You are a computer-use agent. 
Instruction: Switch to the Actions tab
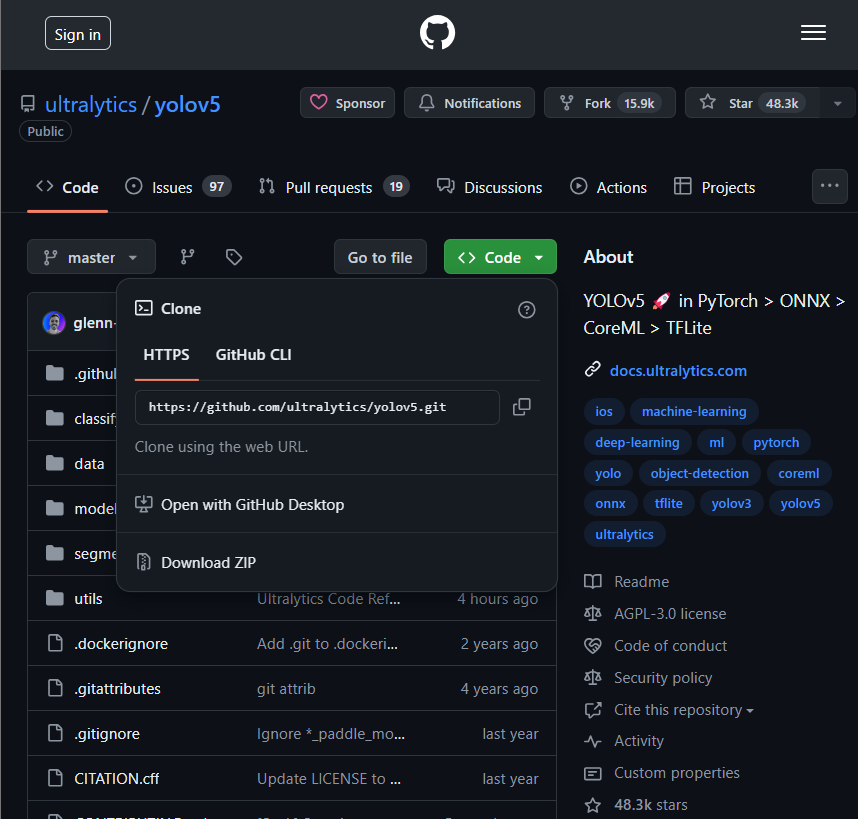click(608, 187)
